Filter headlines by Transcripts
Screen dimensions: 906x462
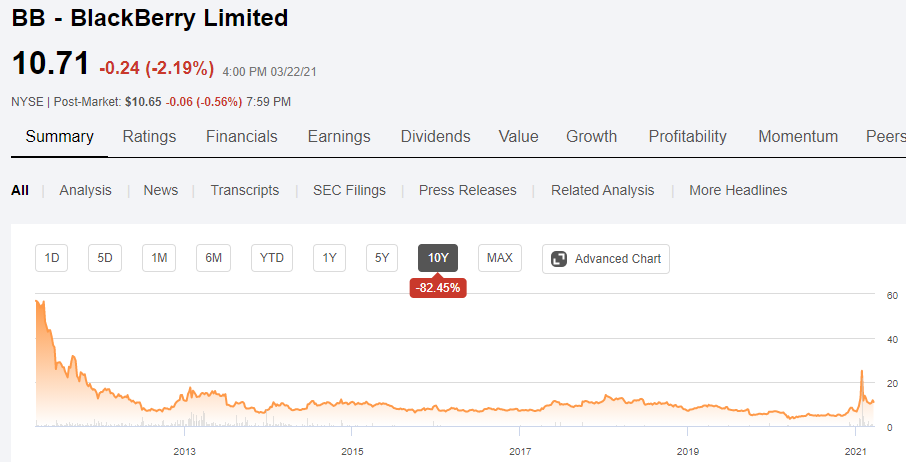[245, 190]
